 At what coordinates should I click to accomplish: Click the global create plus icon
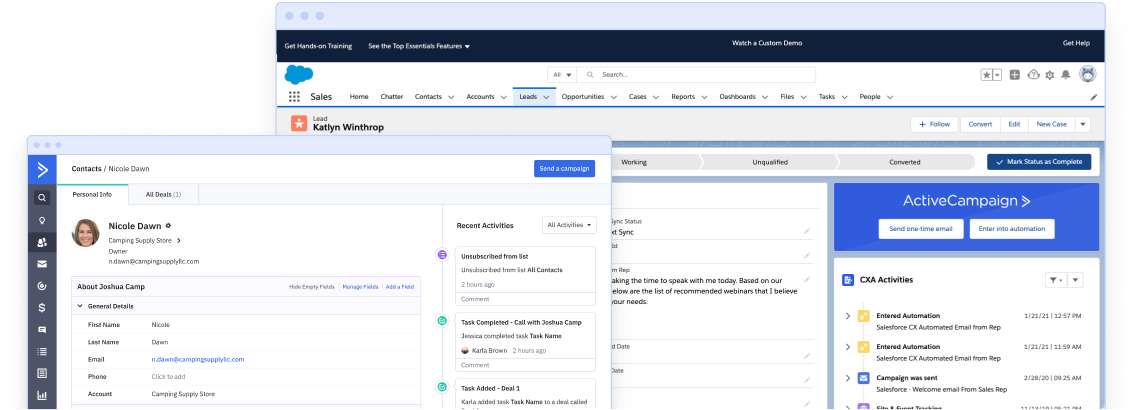tap(1014, 75)
